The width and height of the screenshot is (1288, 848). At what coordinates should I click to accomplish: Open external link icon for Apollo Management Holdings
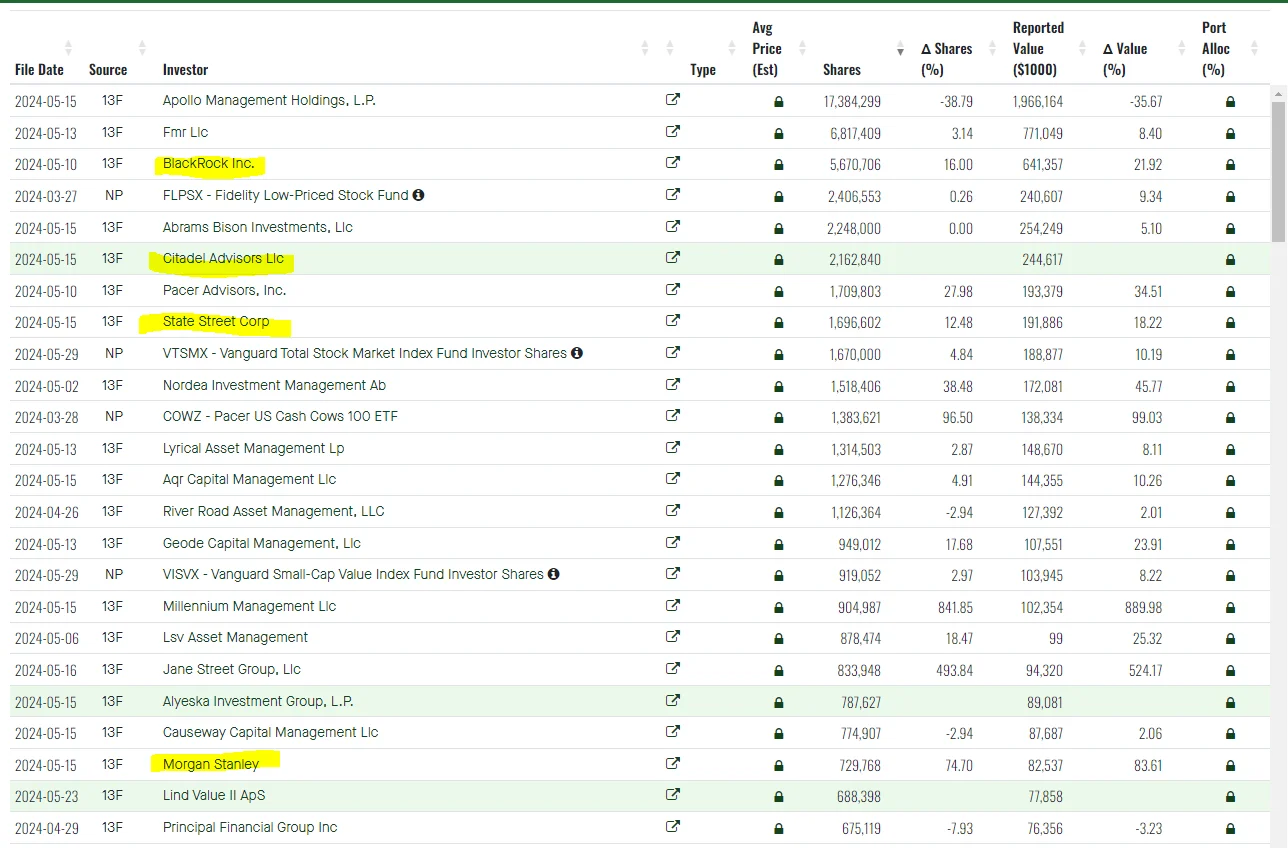pyautogui.click(x=673, y=100)
